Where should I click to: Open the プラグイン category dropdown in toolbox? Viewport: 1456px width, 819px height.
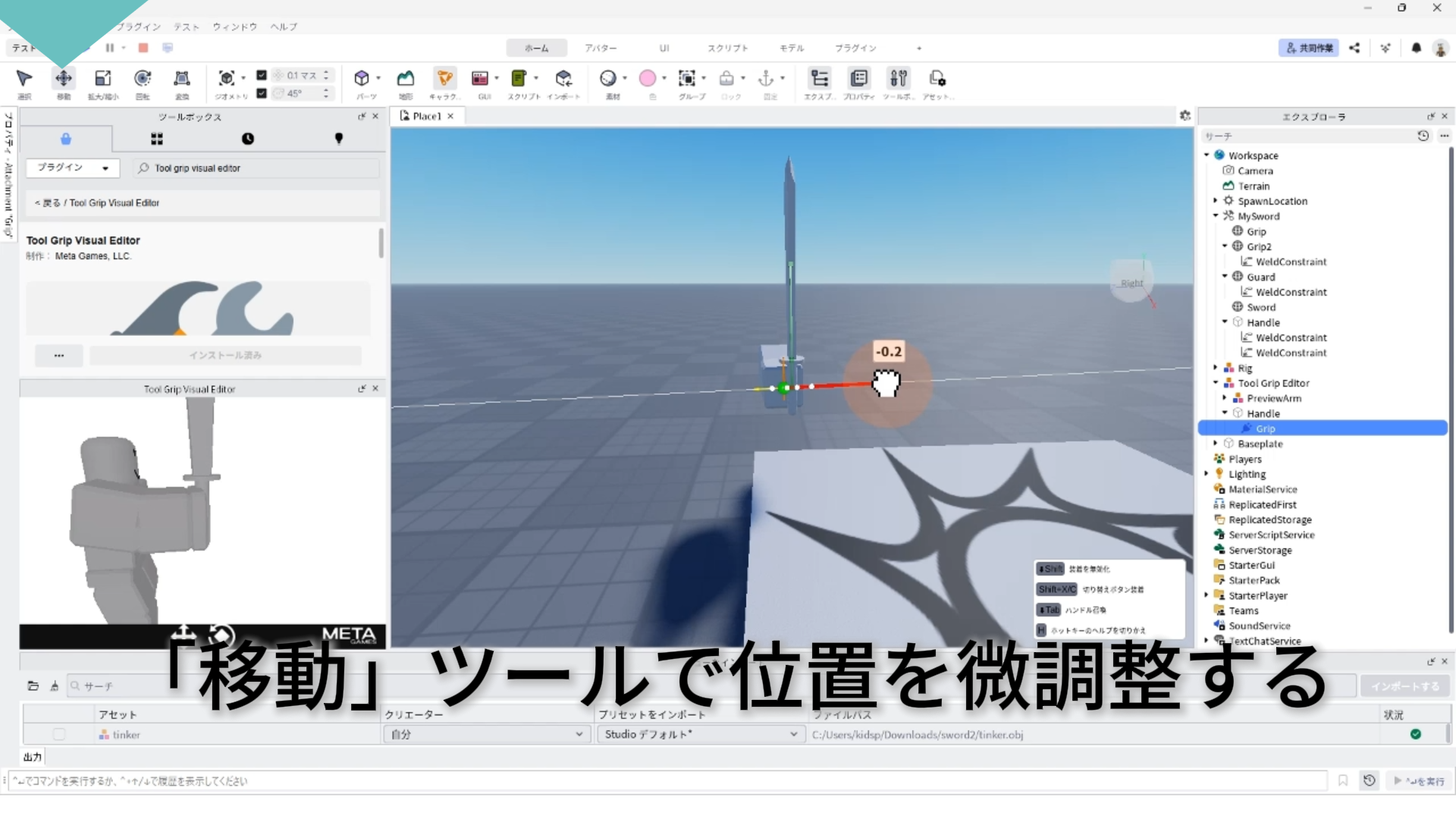click(72, 168)
